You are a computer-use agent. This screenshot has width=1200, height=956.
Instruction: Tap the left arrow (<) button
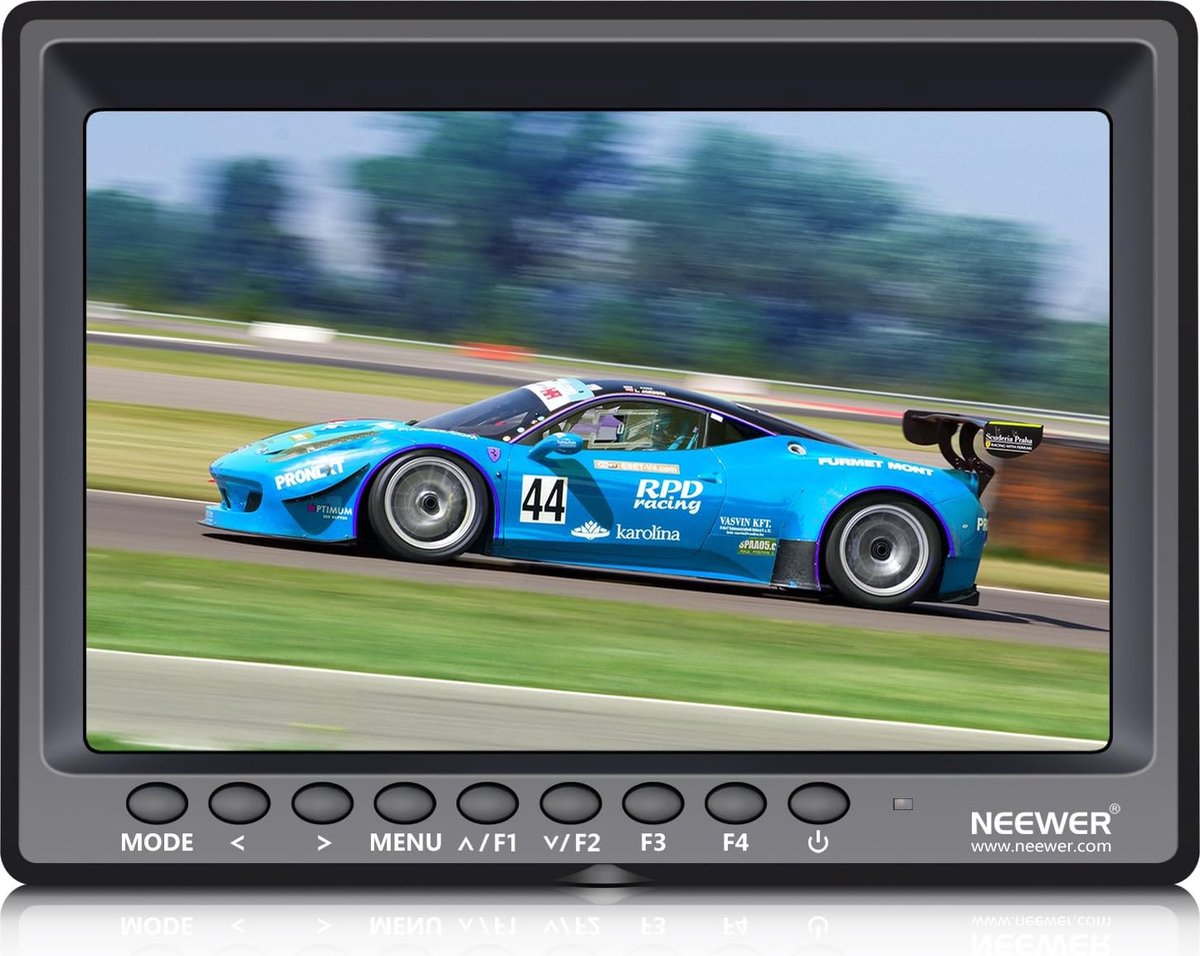[x=239, y=803]
